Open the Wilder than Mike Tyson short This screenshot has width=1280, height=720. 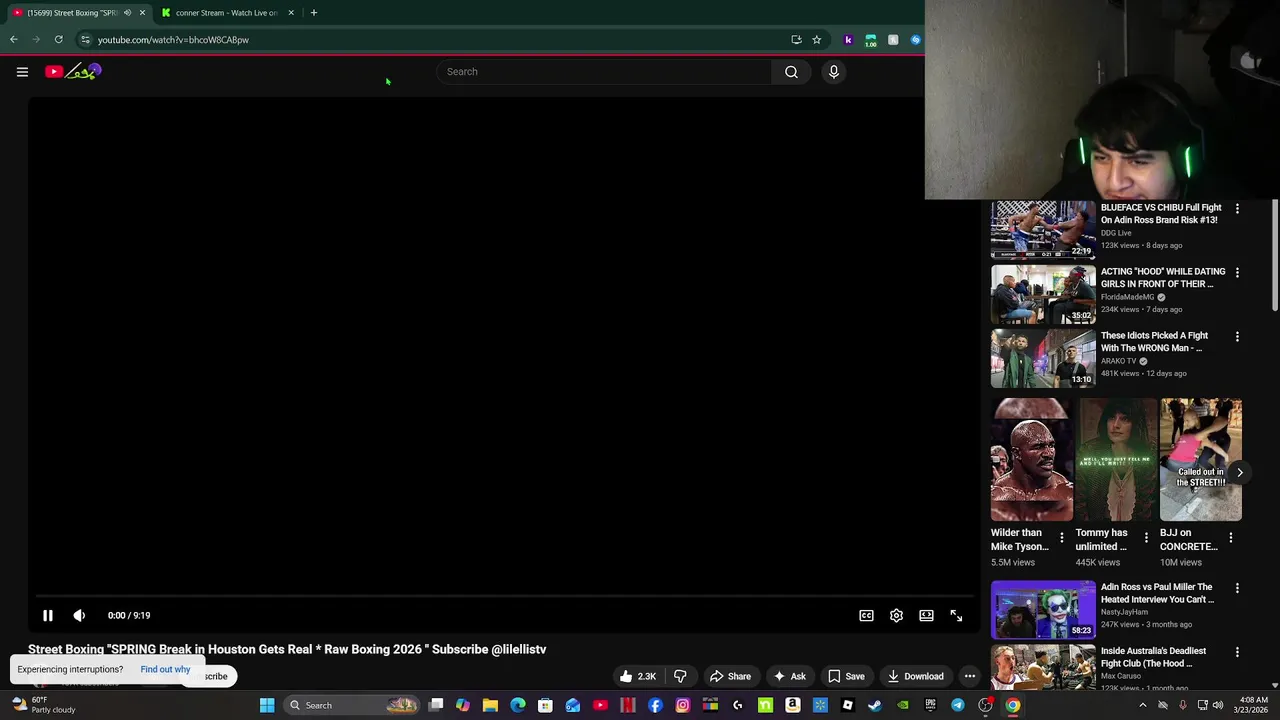point(1031,460)
